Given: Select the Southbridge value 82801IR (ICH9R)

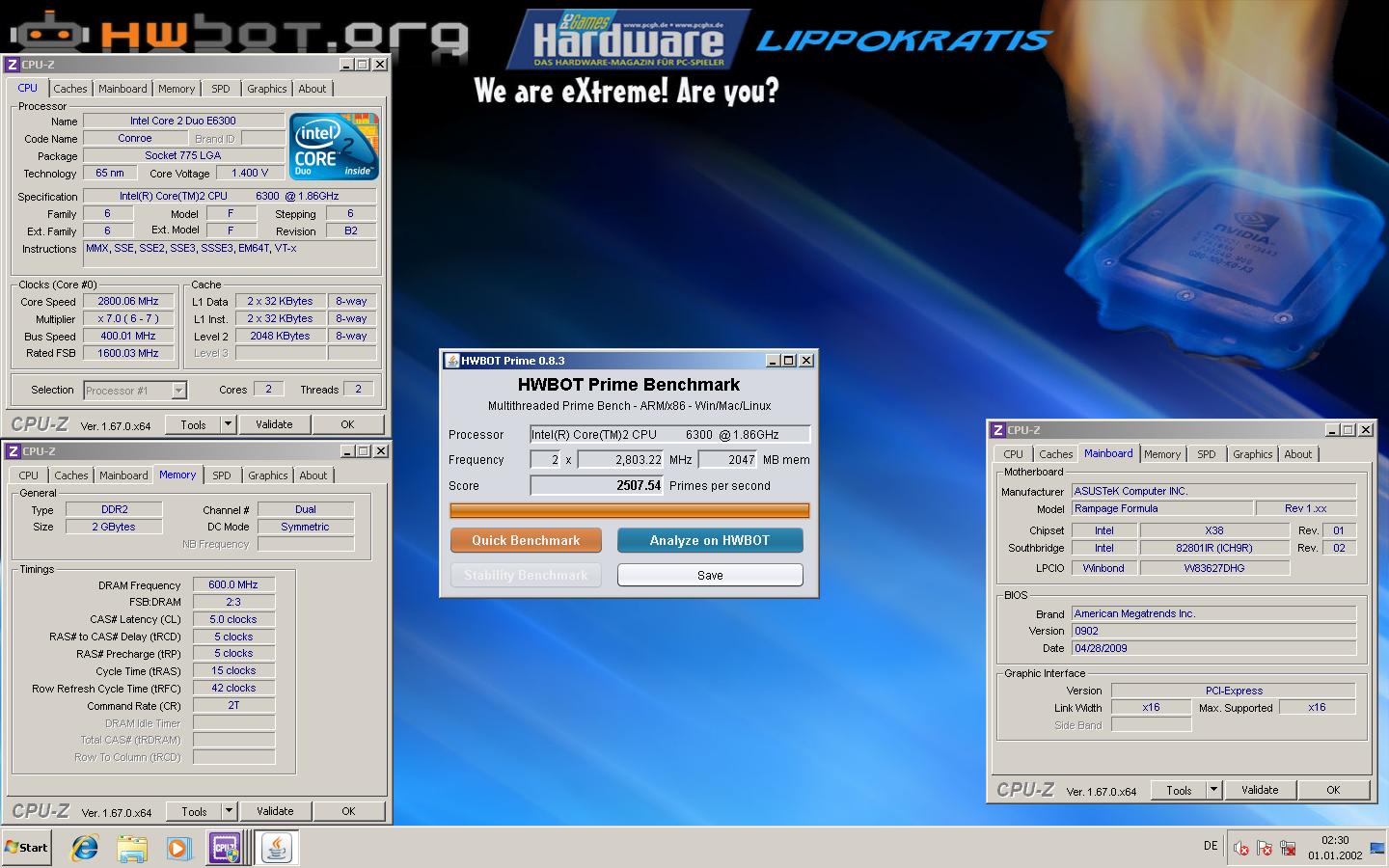Looking at the screenshot, I should click(x=1214, y=548).
